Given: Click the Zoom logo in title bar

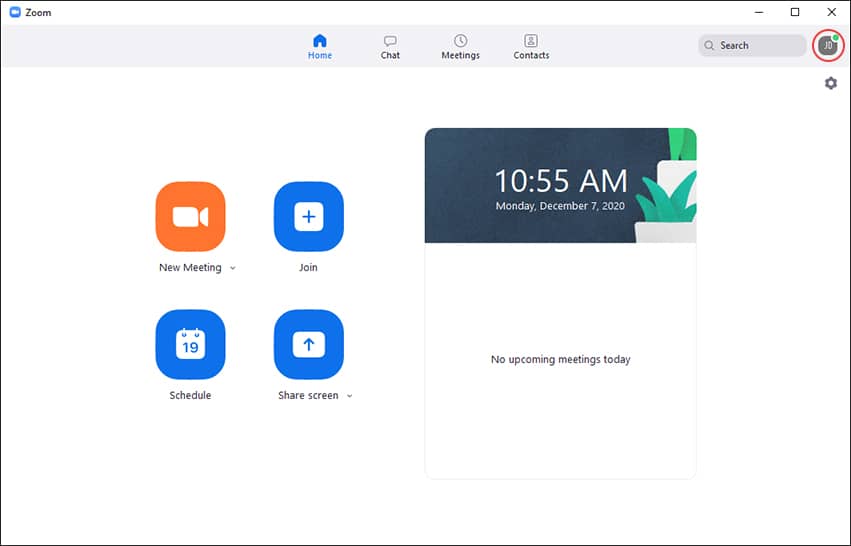Looking at the screenshot, I should click(x=15, y=12).
